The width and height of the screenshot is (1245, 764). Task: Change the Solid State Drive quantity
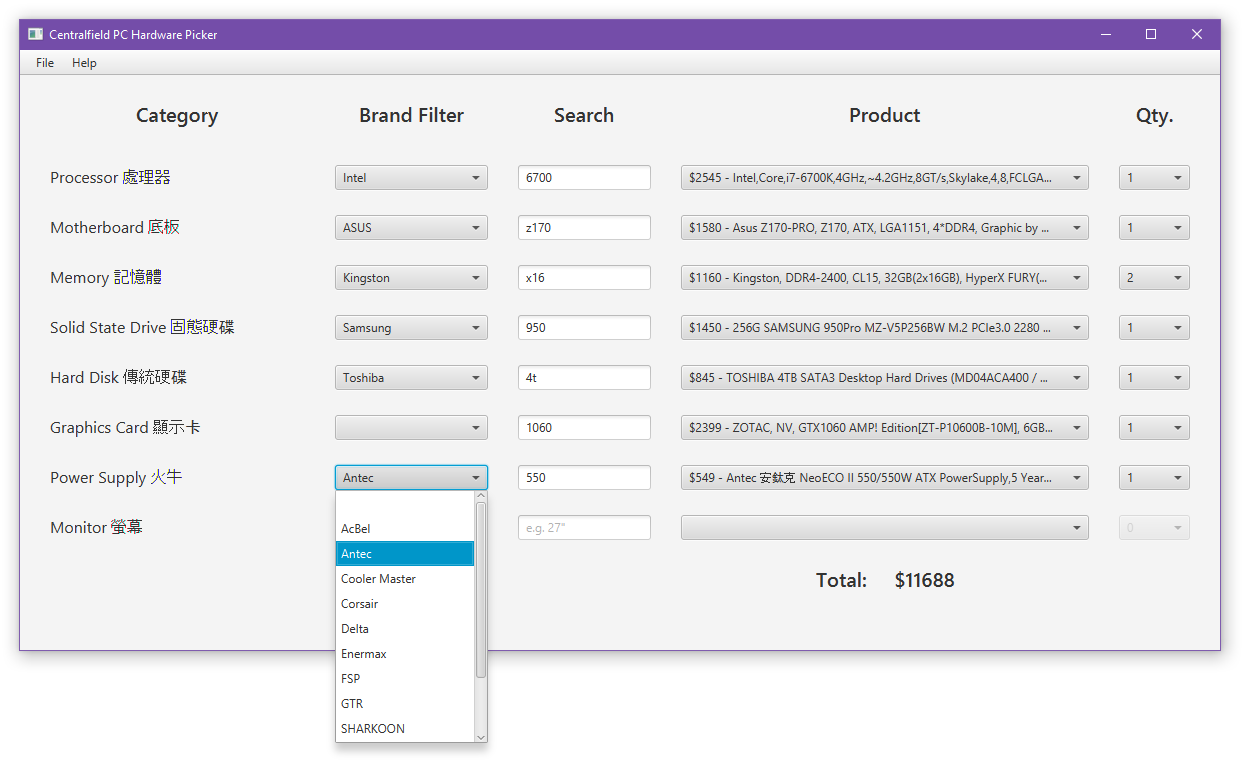pyautogui.click(x=1154, y=328)
